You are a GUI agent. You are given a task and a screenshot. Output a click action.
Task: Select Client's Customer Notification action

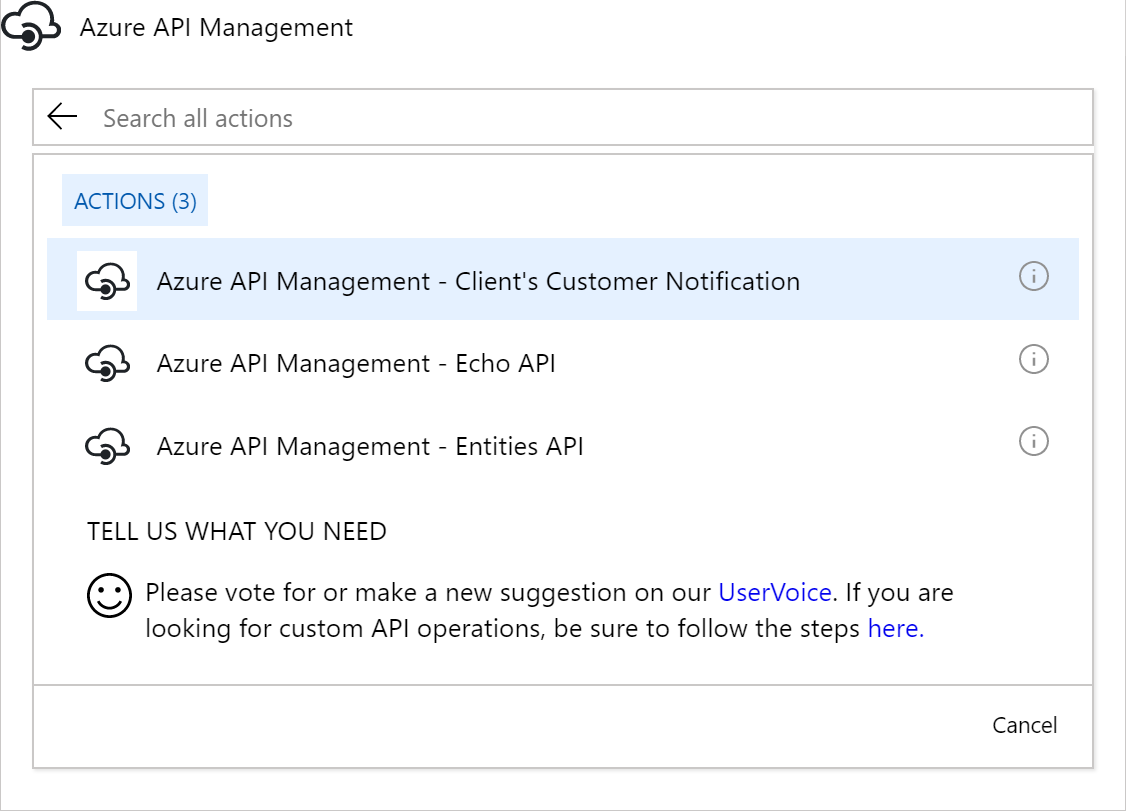tap(563, 279)
